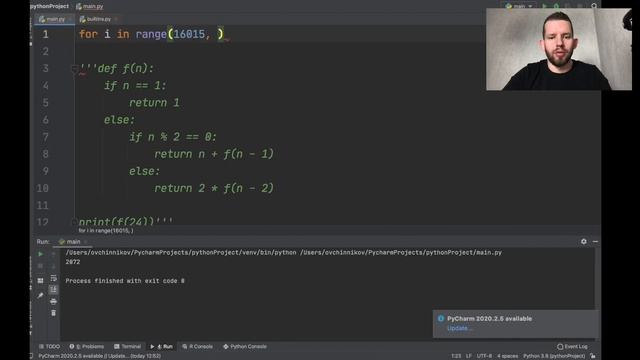
Task: Open the Python Console tool window
Action: (x=245, y=347)
